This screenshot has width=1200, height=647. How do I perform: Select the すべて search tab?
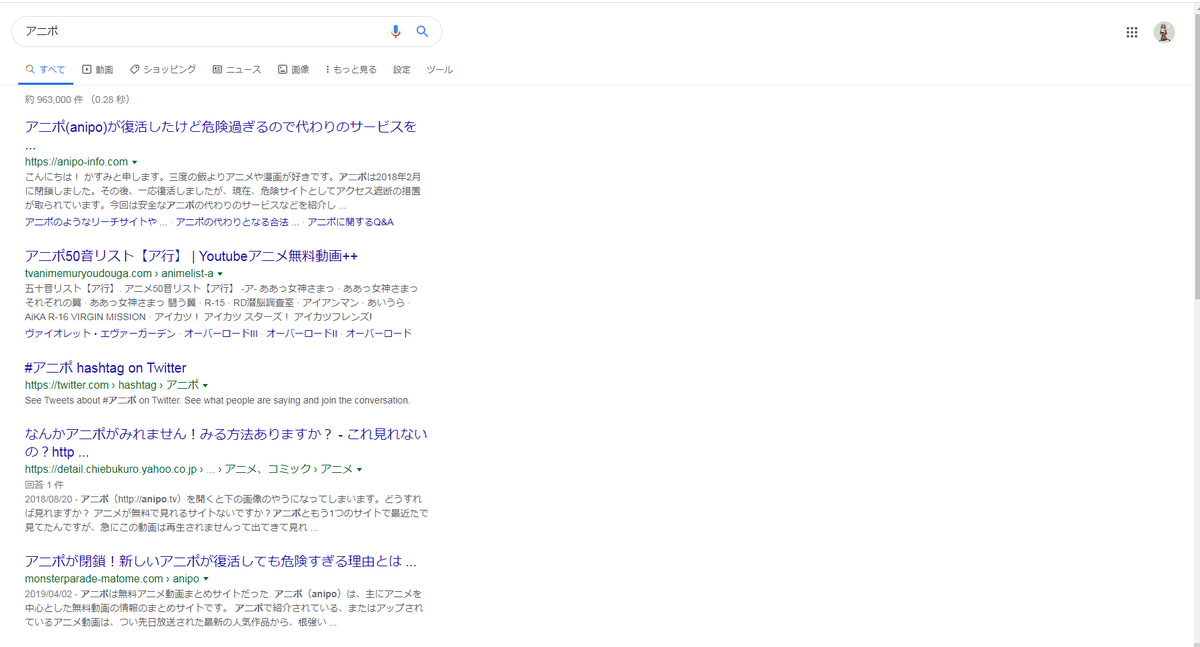click(45, 70)
